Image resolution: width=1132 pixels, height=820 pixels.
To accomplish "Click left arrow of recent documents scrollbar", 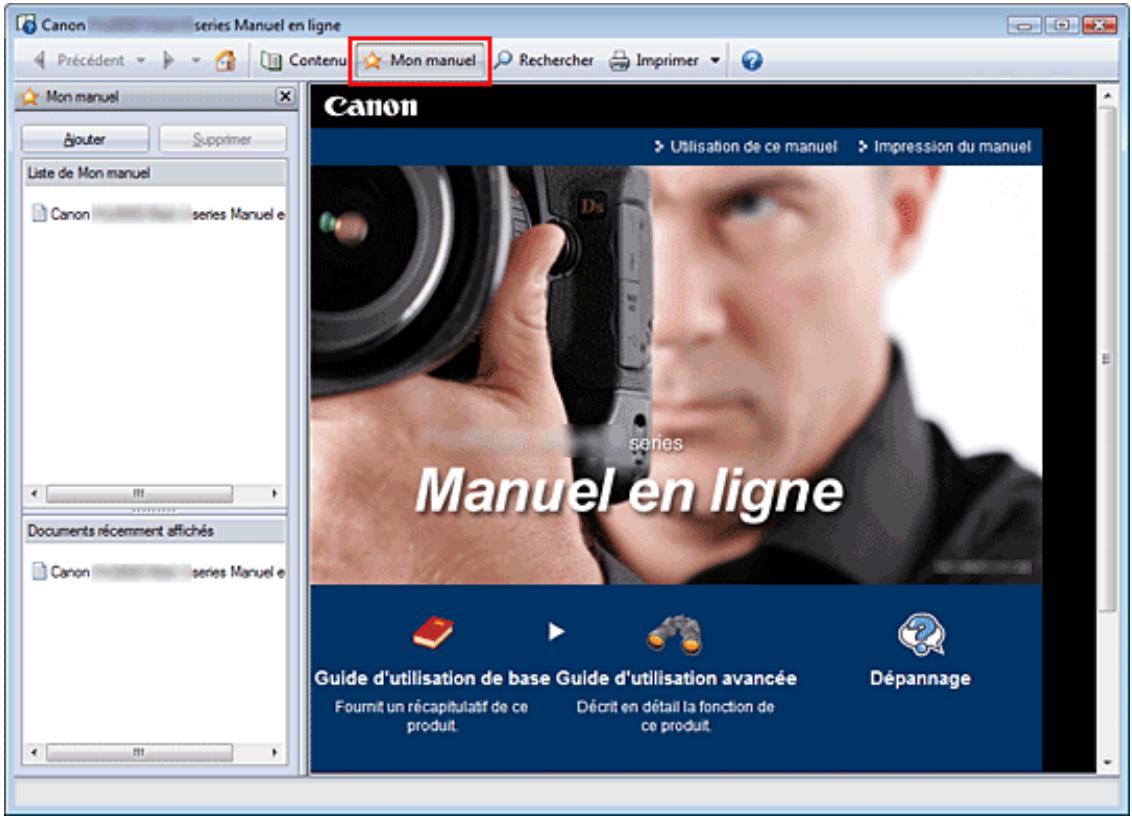I will point(34,753).
